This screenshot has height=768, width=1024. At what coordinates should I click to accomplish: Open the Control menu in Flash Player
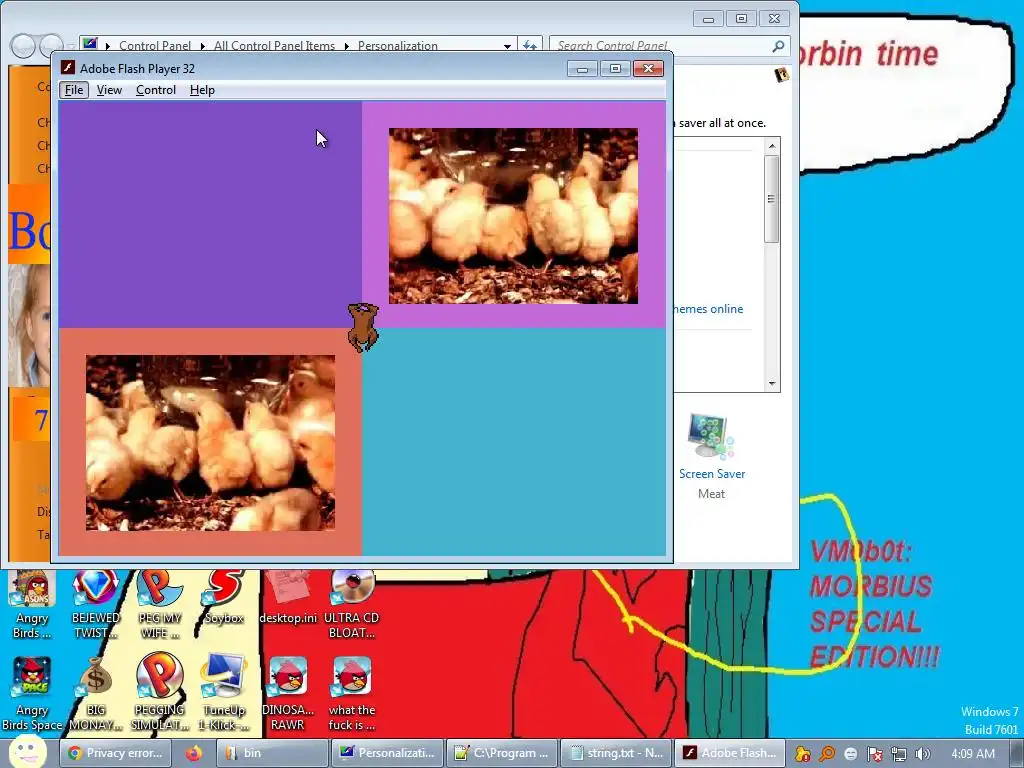155,90
